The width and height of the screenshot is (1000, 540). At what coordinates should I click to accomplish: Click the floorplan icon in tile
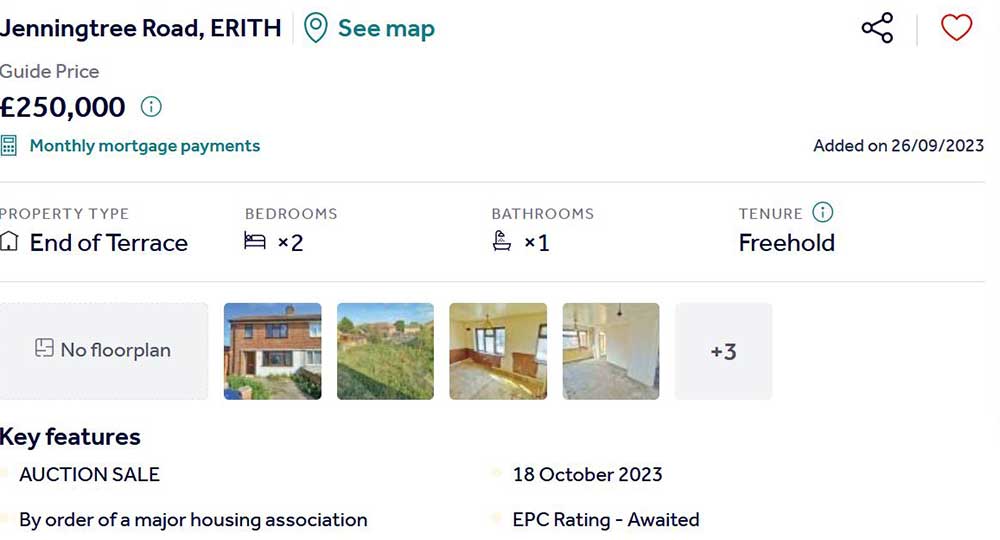point(44,349)
